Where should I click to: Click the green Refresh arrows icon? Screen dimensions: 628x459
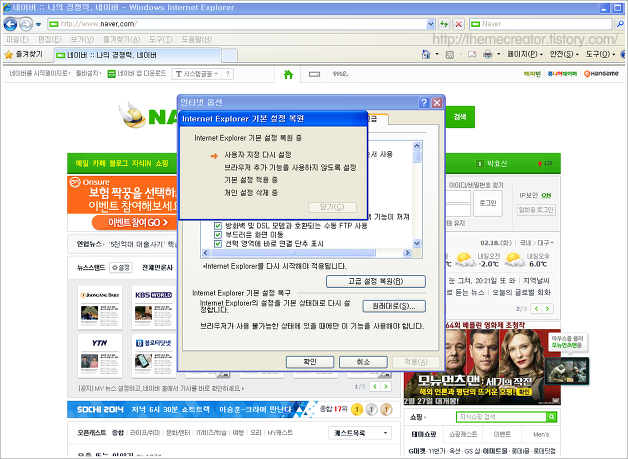[444, 24]
